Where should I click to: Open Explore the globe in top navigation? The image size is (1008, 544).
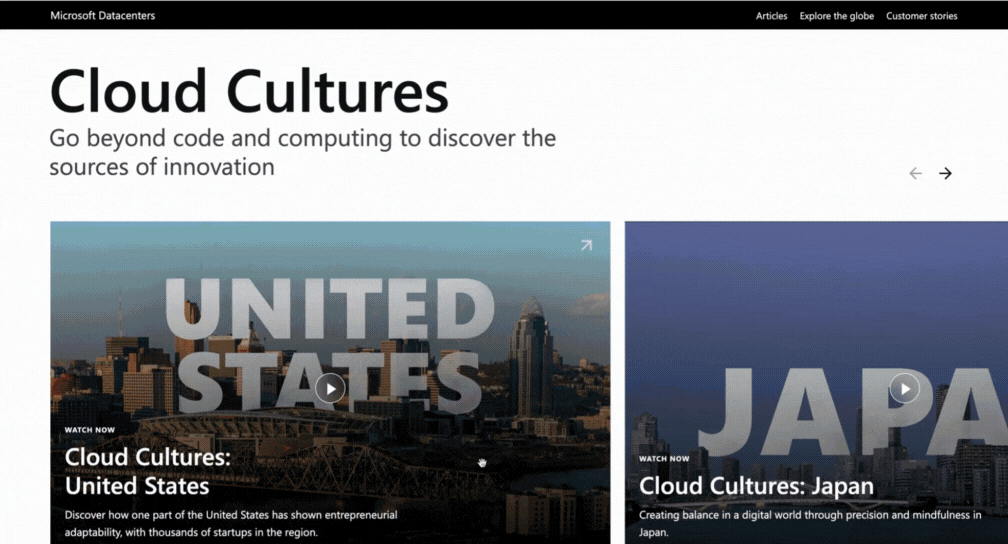click(836, 16)
